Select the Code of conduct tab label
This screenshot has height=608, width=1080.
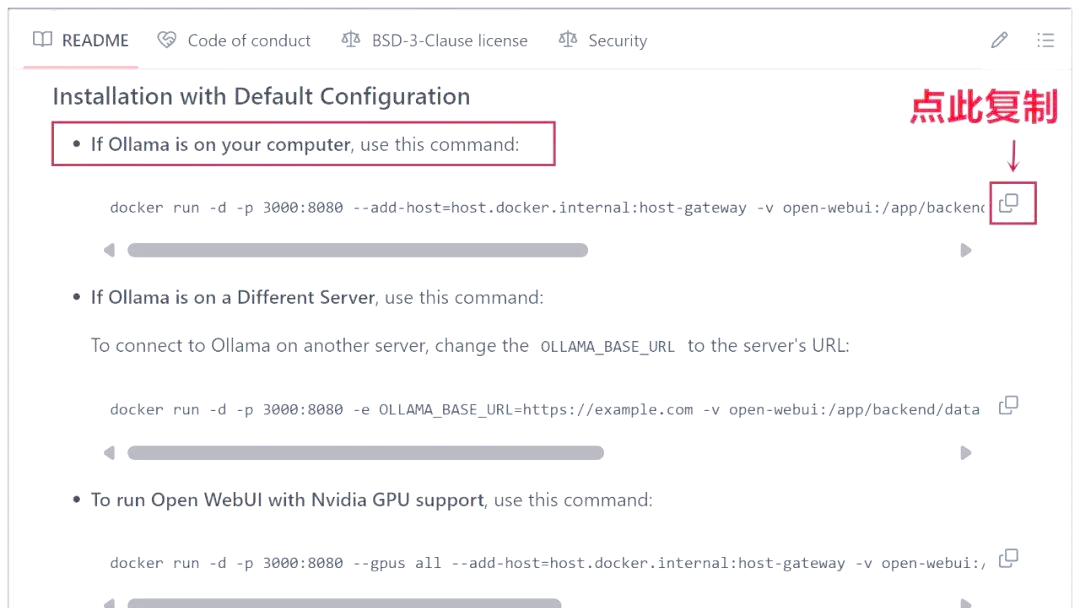(x=249, y=41)
